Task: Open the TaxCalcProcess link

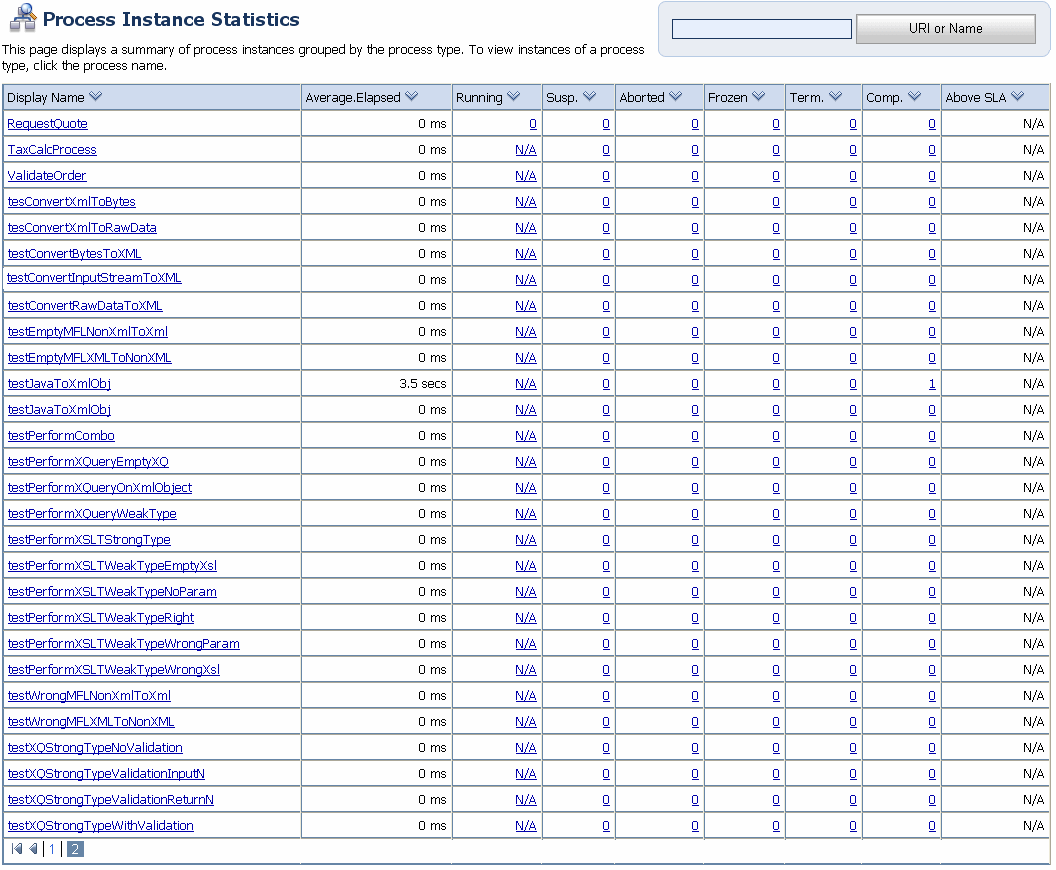Action: (52, 149)
